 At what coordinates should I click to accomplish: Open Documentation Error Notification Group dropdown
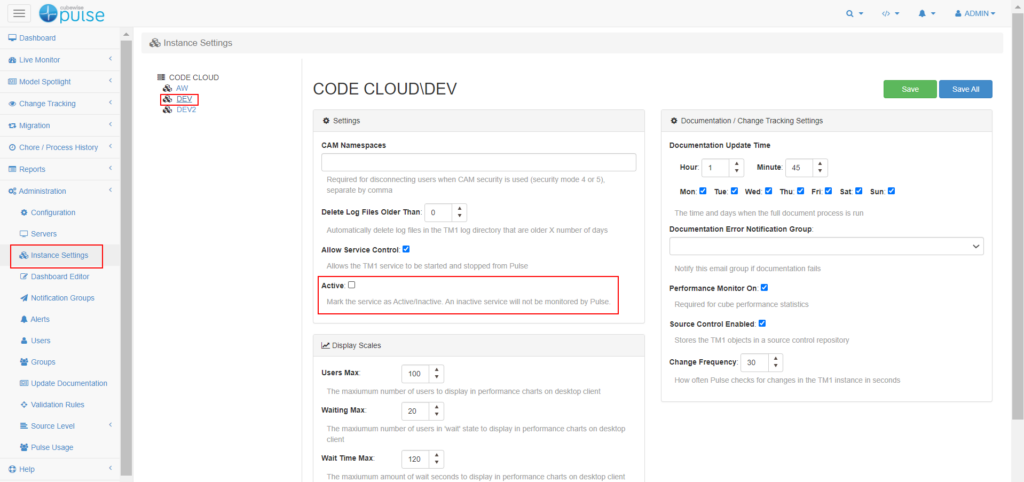(826, 246)
